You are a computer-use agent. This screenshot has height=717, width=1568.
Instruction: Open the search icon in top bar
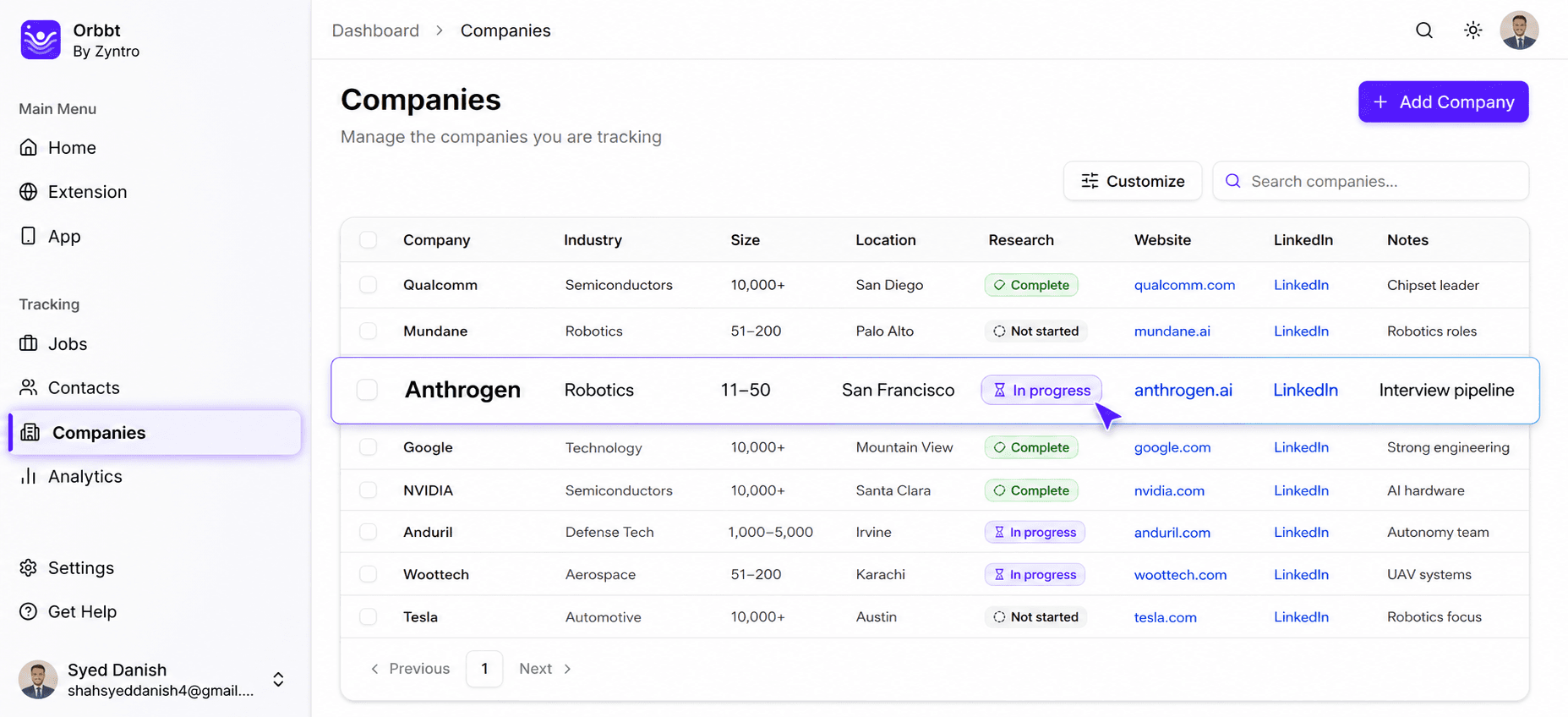pos(1424,30)
